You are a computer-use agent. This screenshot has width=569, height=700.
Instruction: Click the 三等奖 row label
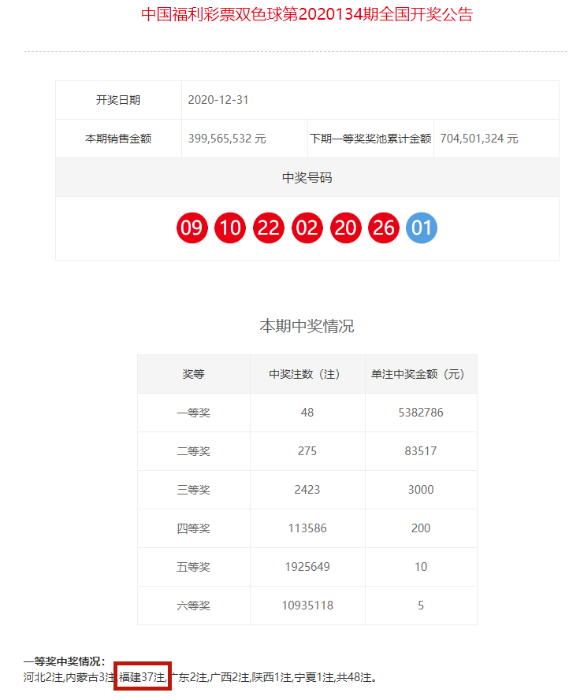[194, 490]
